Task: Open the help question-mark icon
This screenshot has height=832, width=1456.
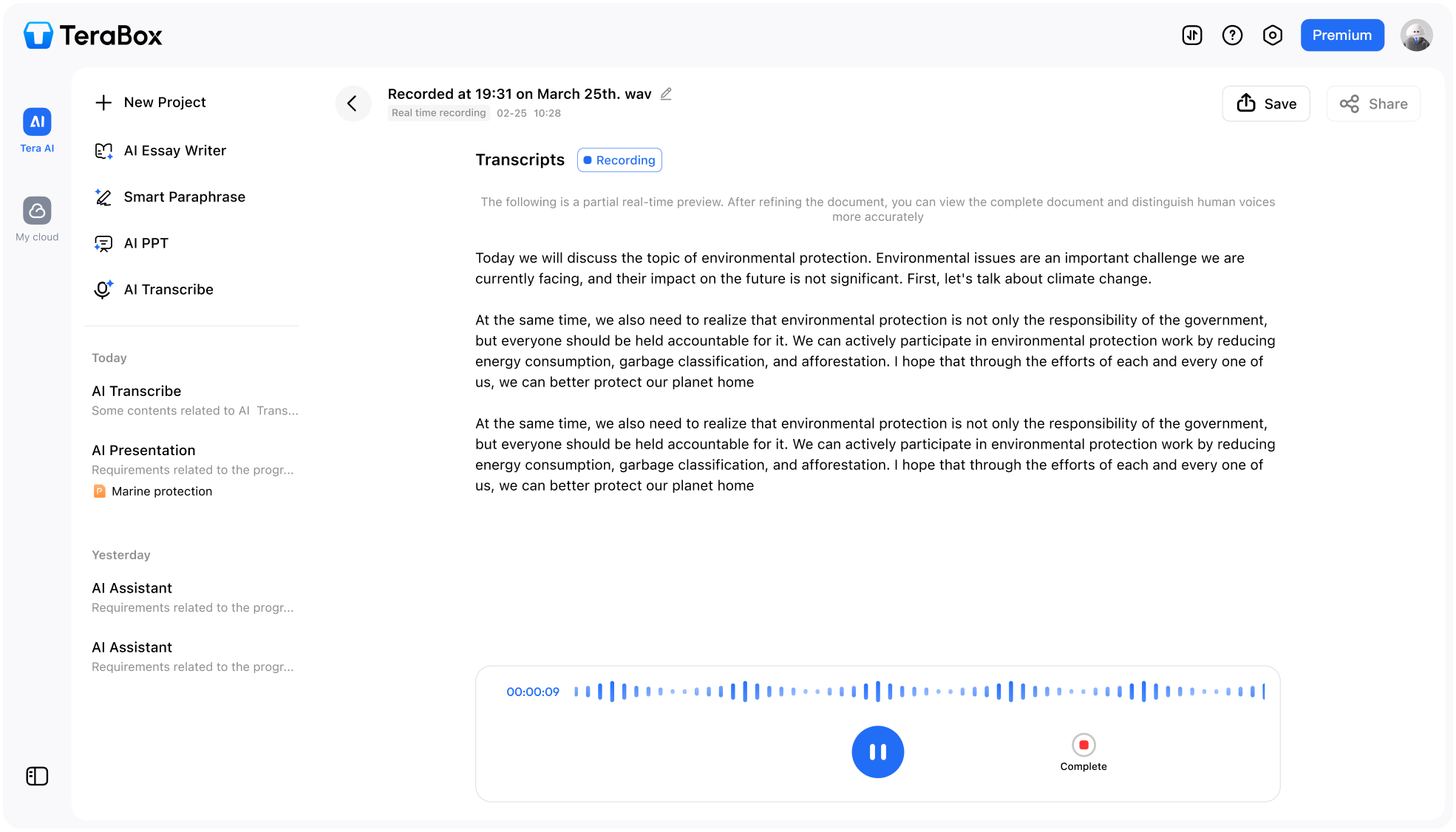Action: 1232,35
